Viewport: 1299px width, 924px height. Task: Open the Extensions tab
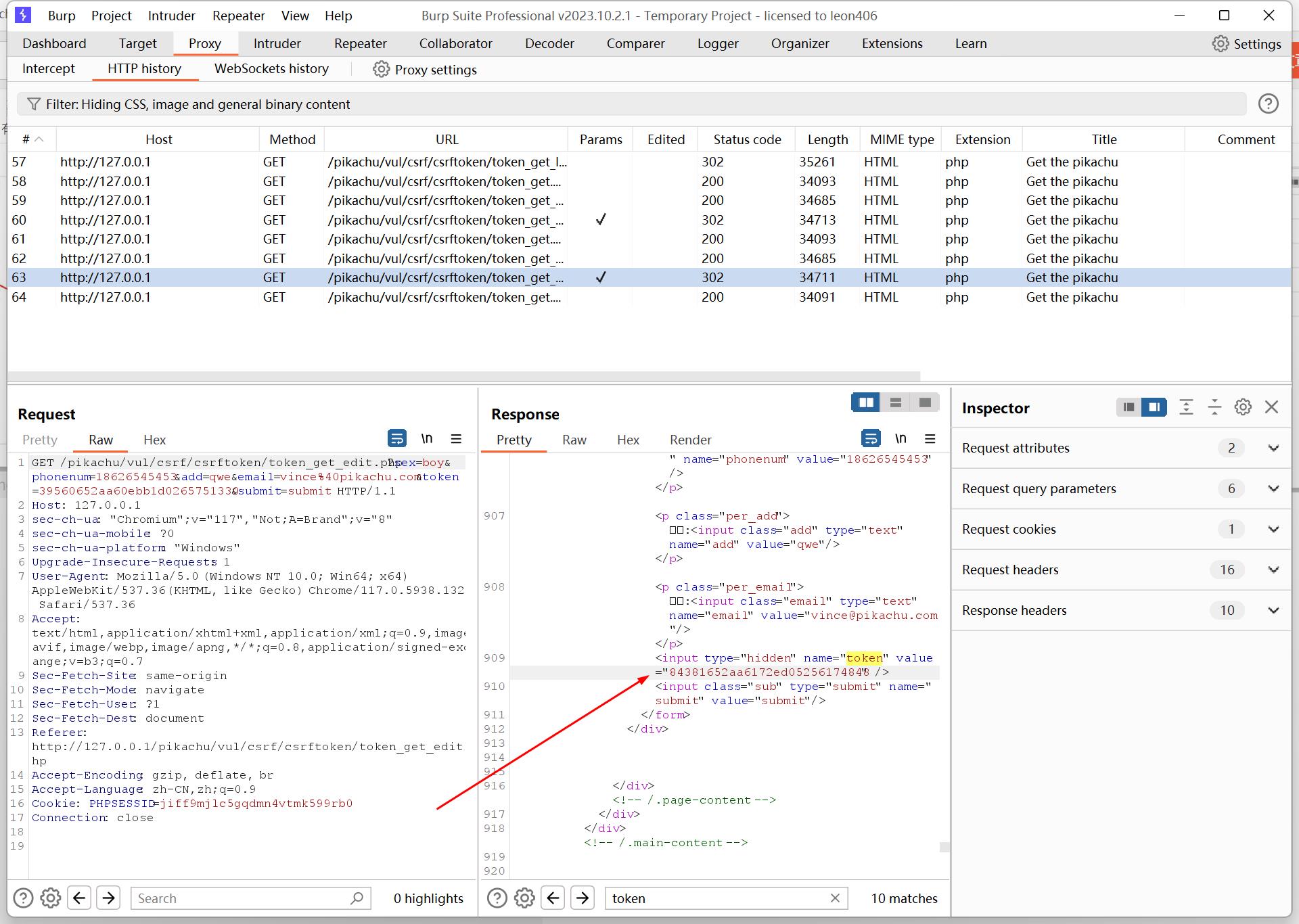tap(892, 43)
